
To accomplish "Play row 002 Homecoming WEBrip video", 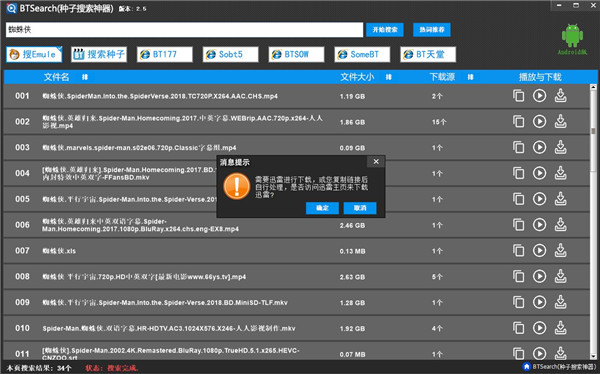I will click(540, 121).
